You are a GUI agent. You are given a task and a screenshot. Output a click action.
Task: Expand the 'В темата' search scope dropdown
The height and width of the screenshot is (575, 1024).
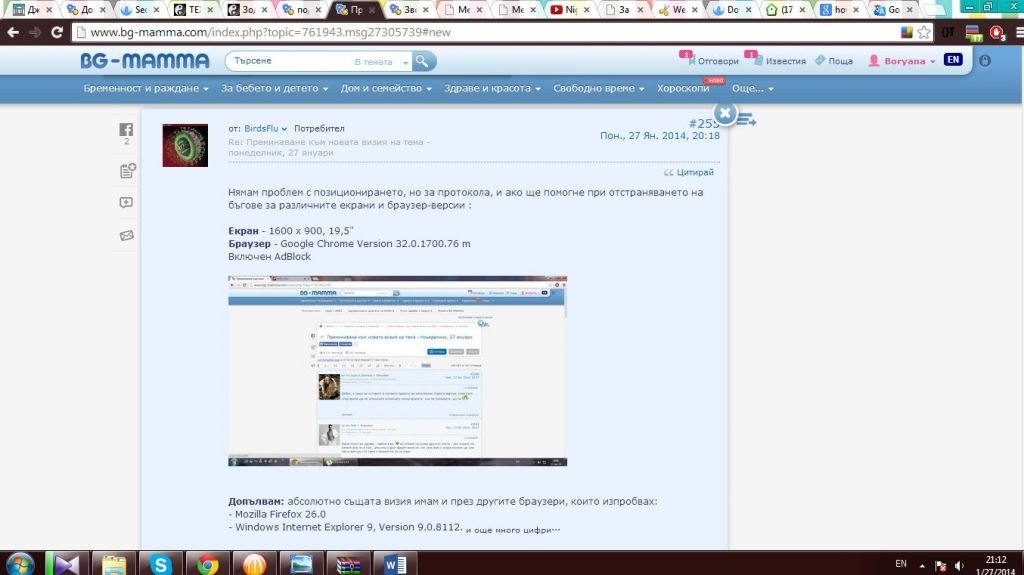(x=382, y=62)
